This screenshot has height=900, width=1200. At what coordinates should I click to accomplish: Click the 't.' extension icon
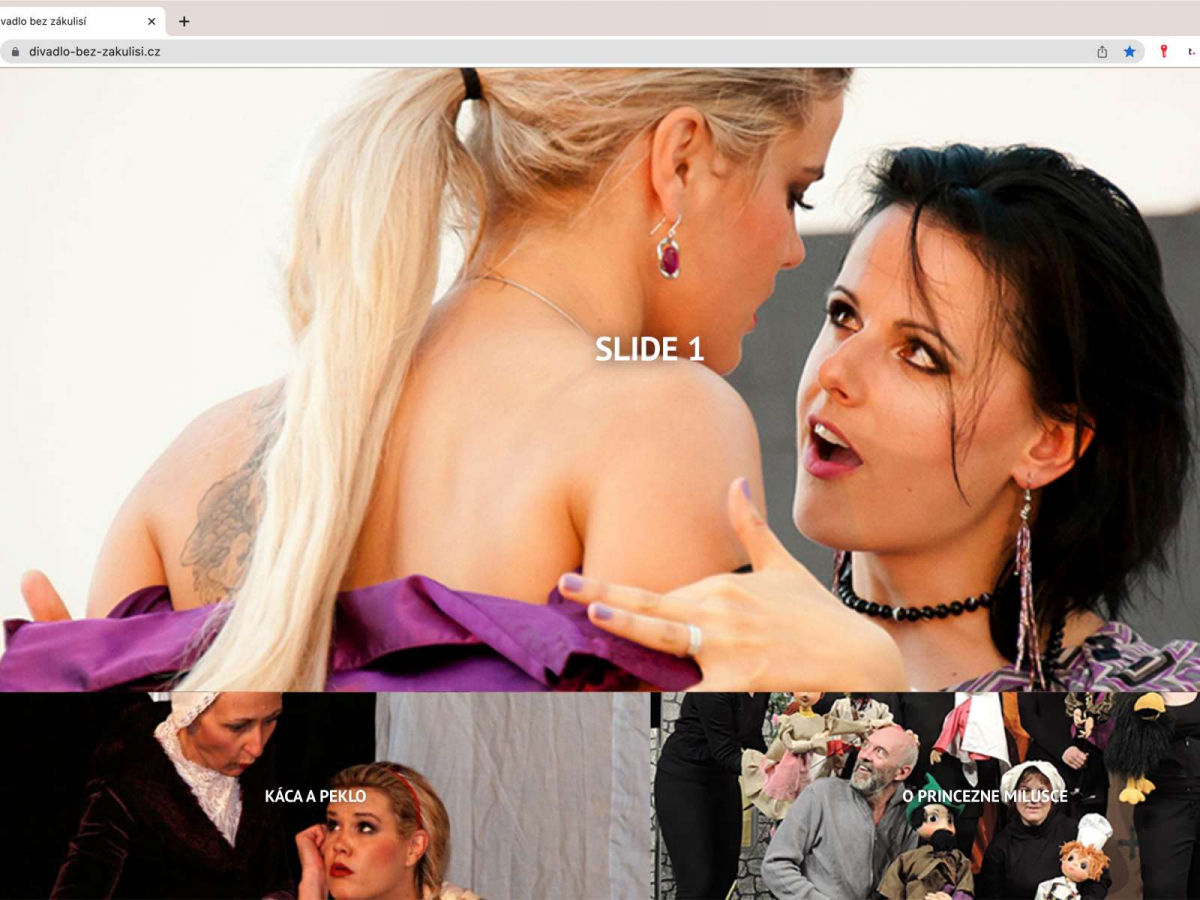pos(1191,51)
